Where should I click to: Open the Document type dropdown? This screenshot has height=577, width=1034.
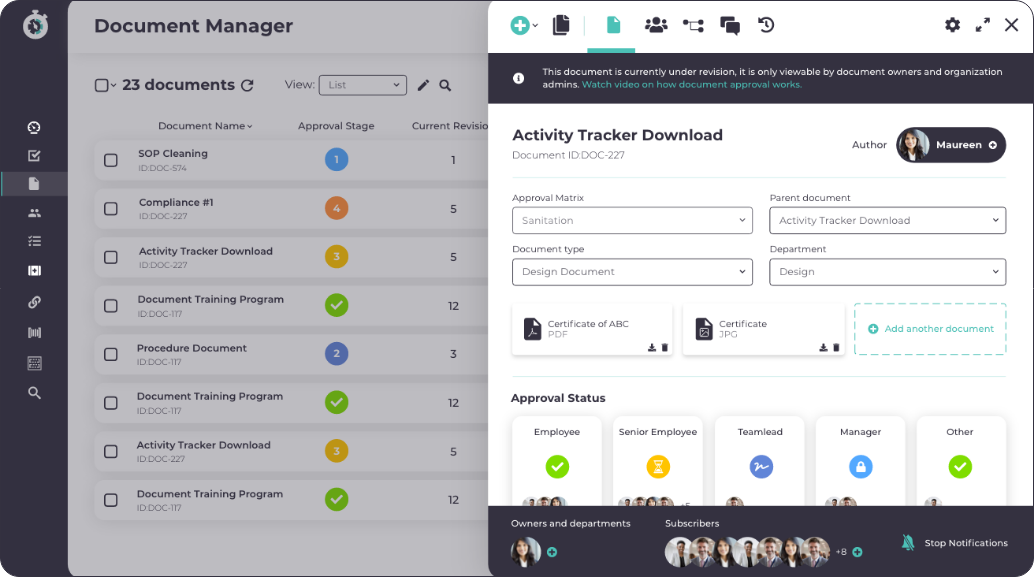pyautogui.click(x=632, y=272)
